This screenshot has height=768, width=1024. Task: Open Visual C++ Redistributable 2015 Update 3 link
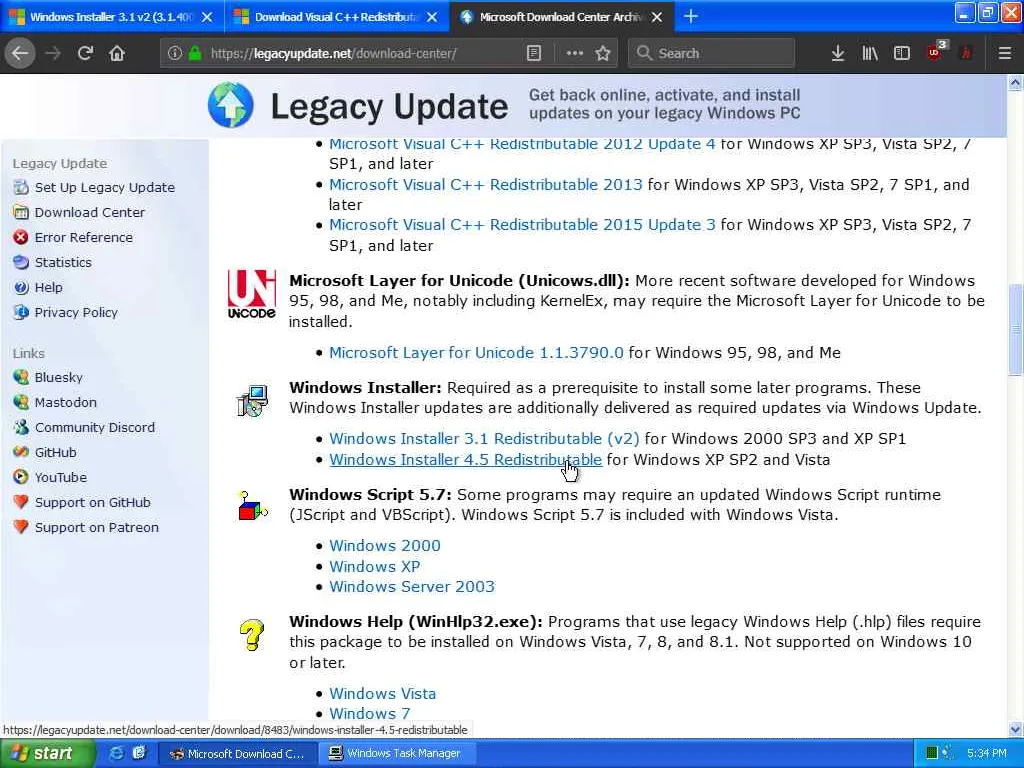pos(522,225)
